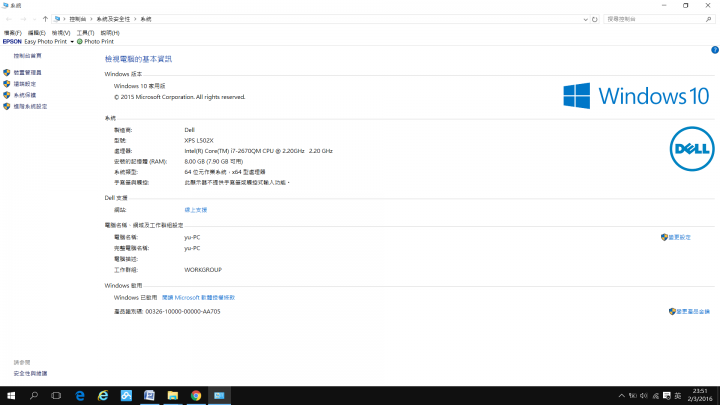This screenshot has width=720, height=405.
Task: Select the System and Security breadcrumb segment
Action: [113, 19]
